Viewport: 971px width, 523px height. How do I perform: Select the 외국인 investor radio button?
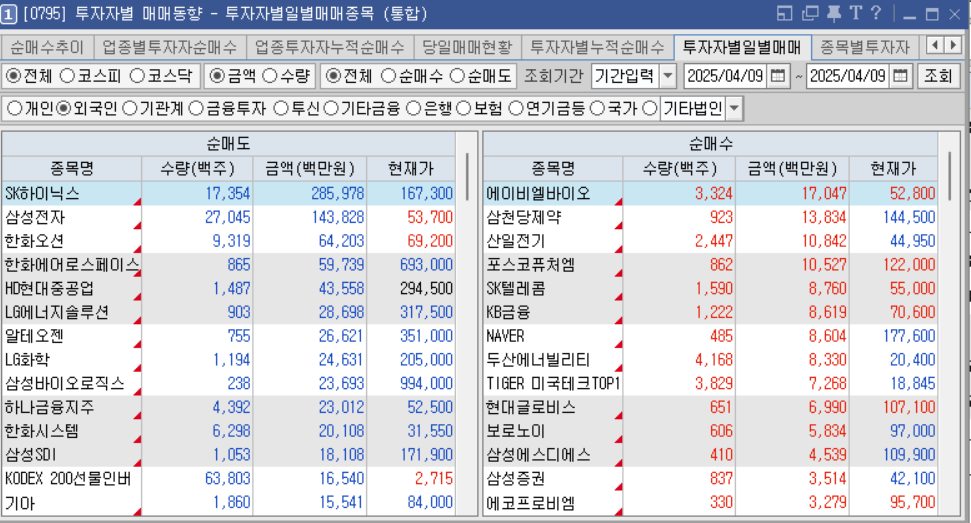click(64, 109)
